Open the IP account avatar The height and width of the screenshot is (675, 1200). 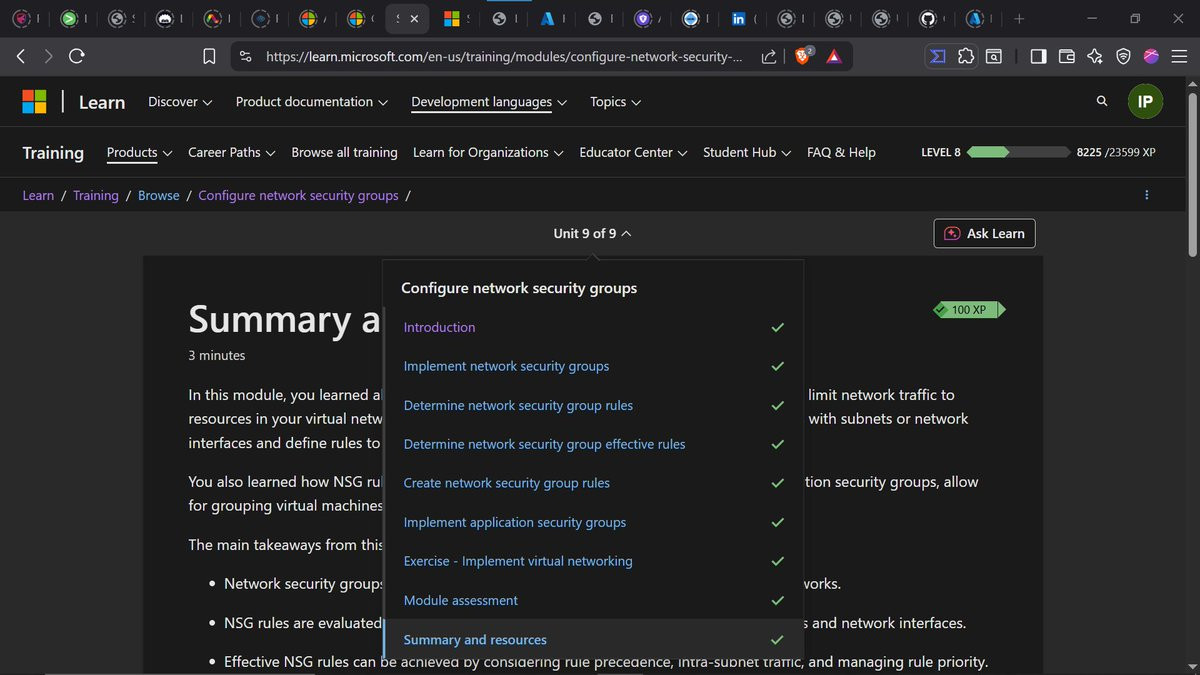[1145, 101]
